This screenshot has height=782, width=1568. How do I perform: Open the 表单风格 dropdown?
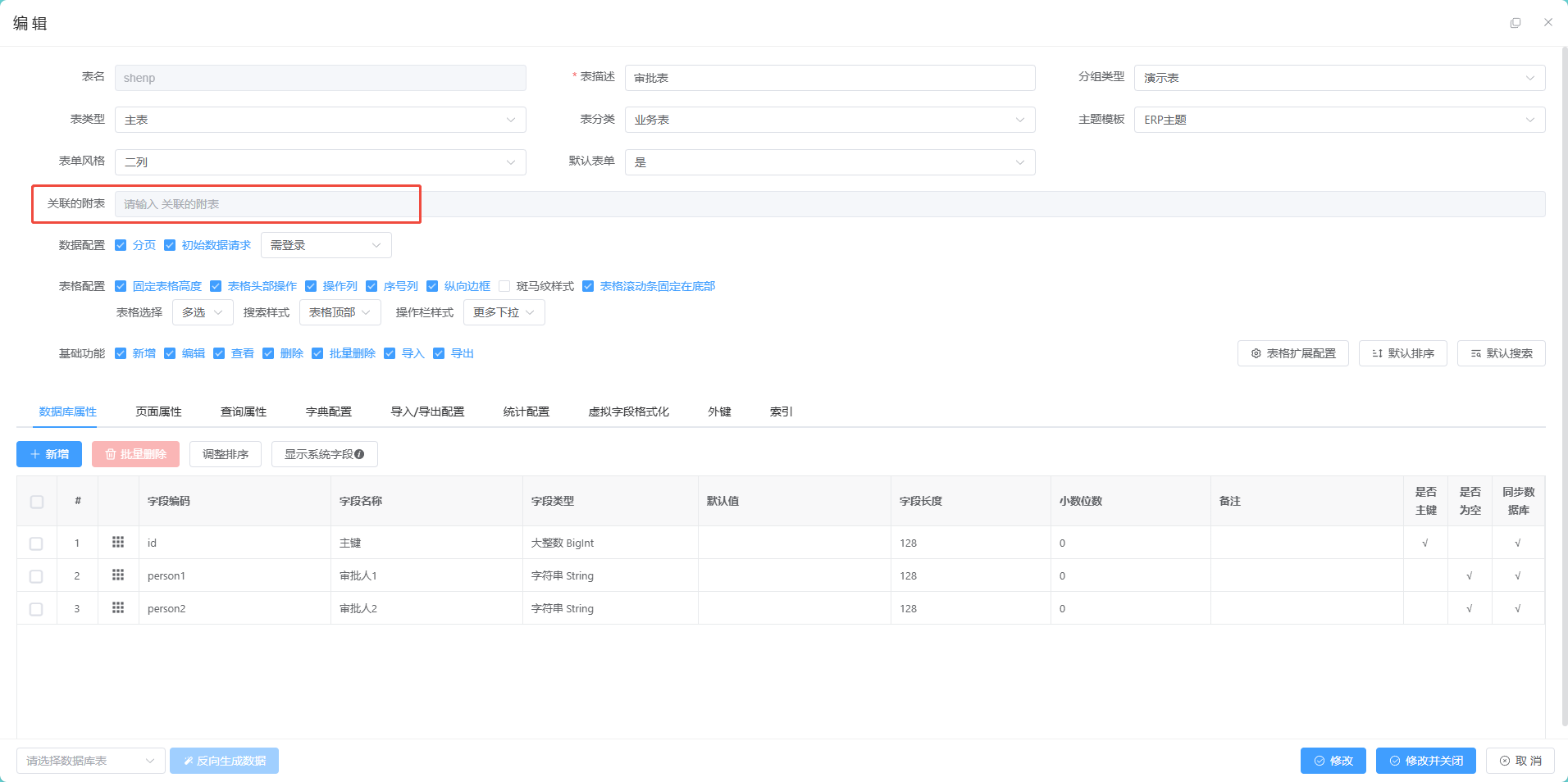pyautogui.click(x=320, y=162)
